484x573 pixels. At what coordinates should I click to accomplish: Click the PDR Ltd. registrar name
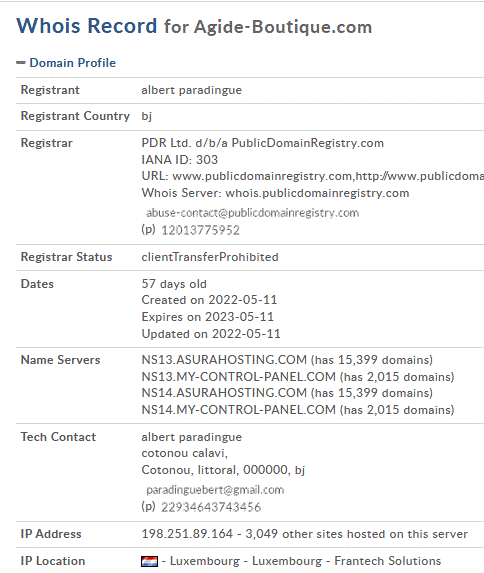(x=262, y=143)
